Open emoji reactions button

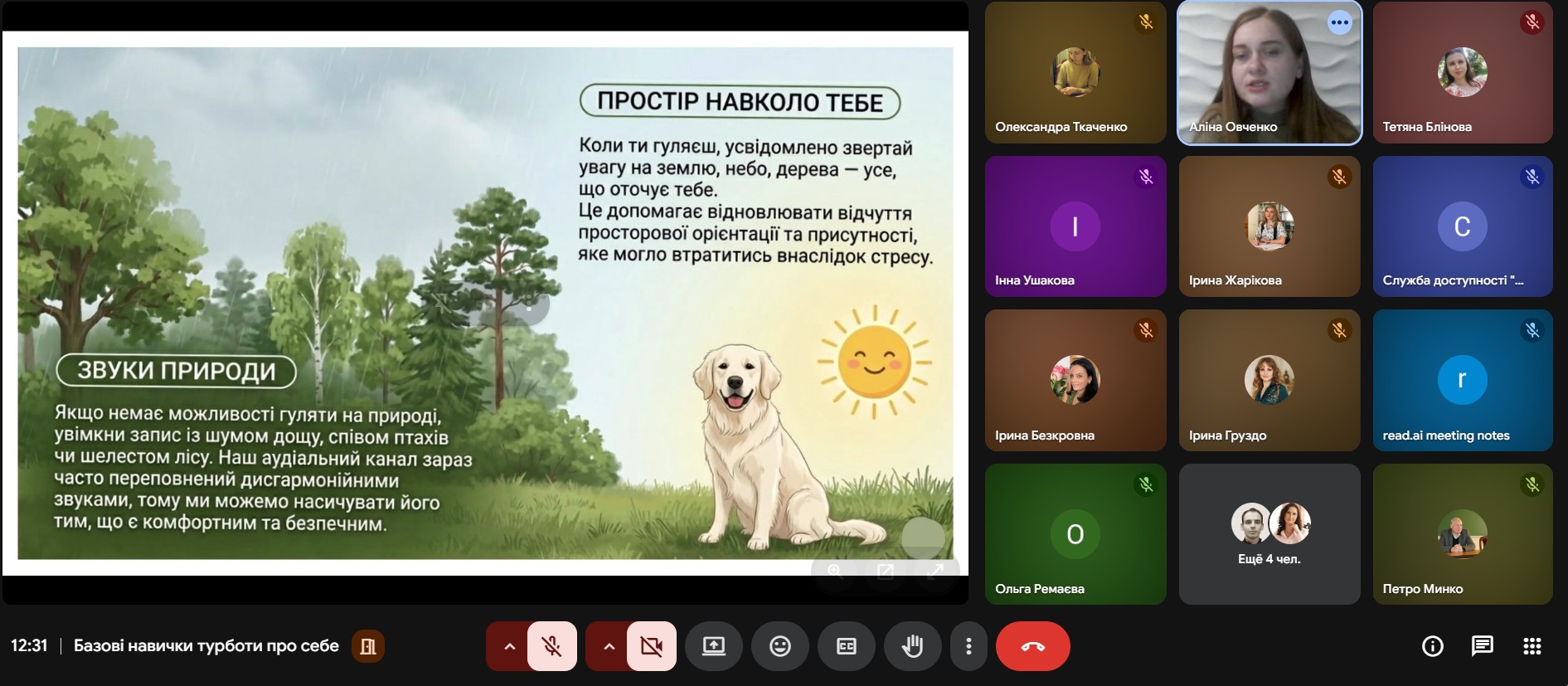[x=779, y=646]
